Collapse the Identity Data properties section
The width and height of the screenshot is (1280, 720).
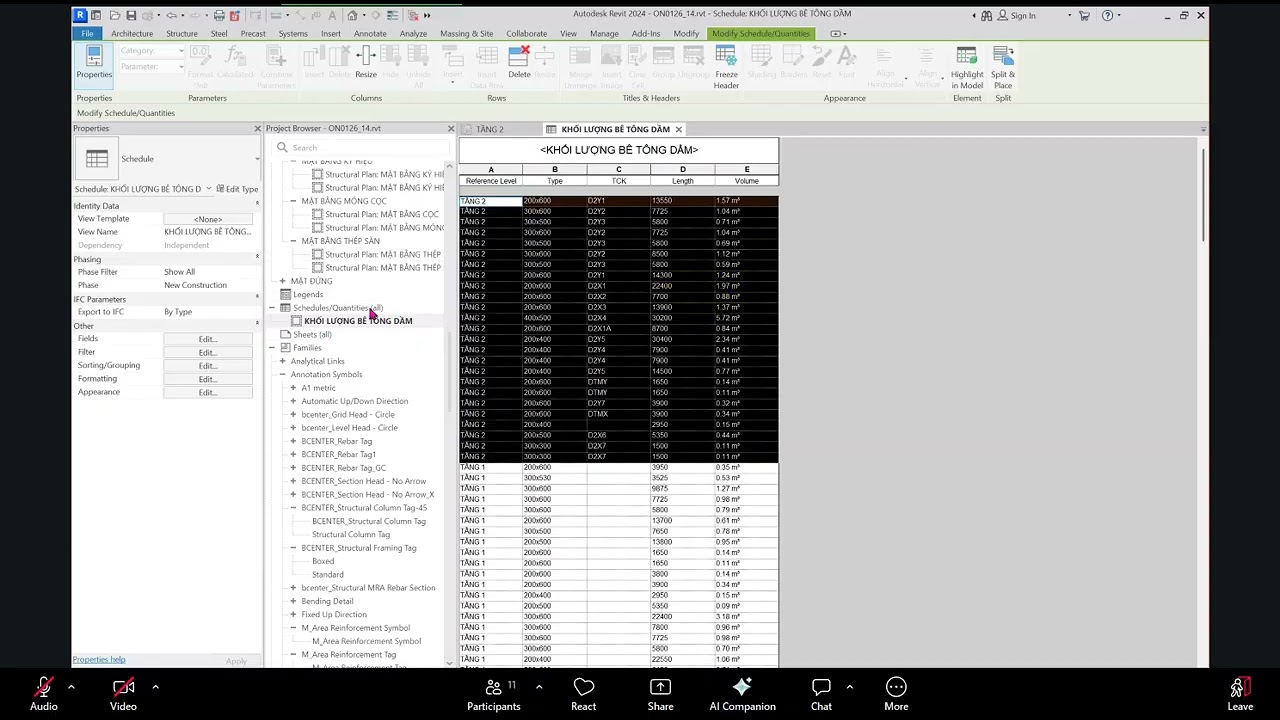(x=257, y=204)
